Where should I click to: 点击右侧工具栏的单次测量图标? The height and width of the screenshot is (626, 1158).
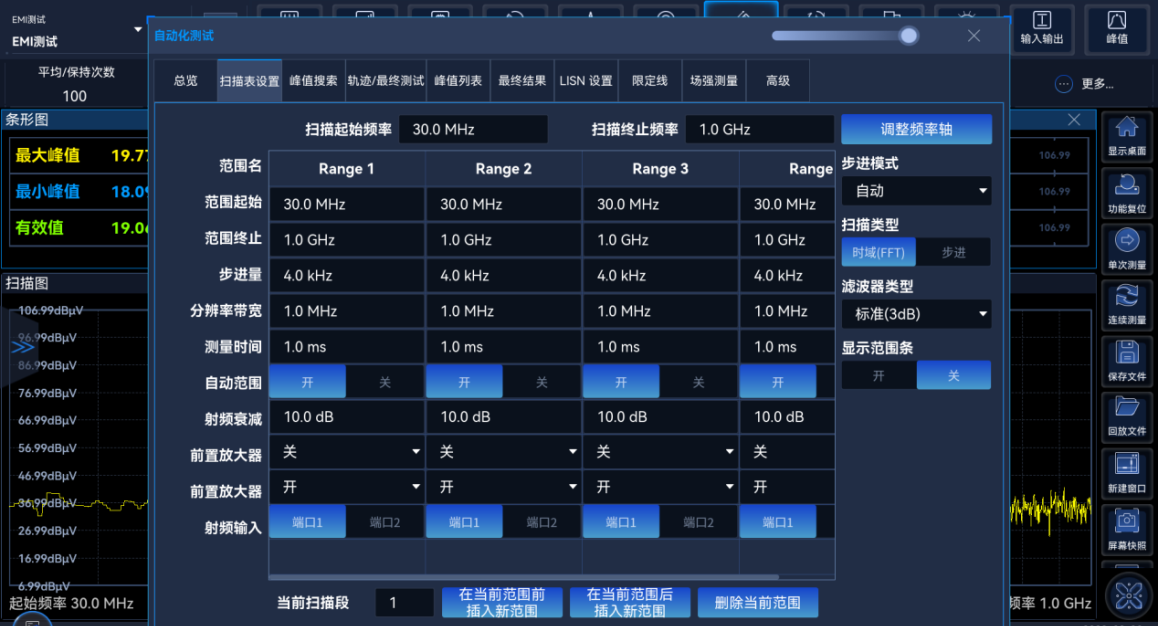tap(1127, 249)
